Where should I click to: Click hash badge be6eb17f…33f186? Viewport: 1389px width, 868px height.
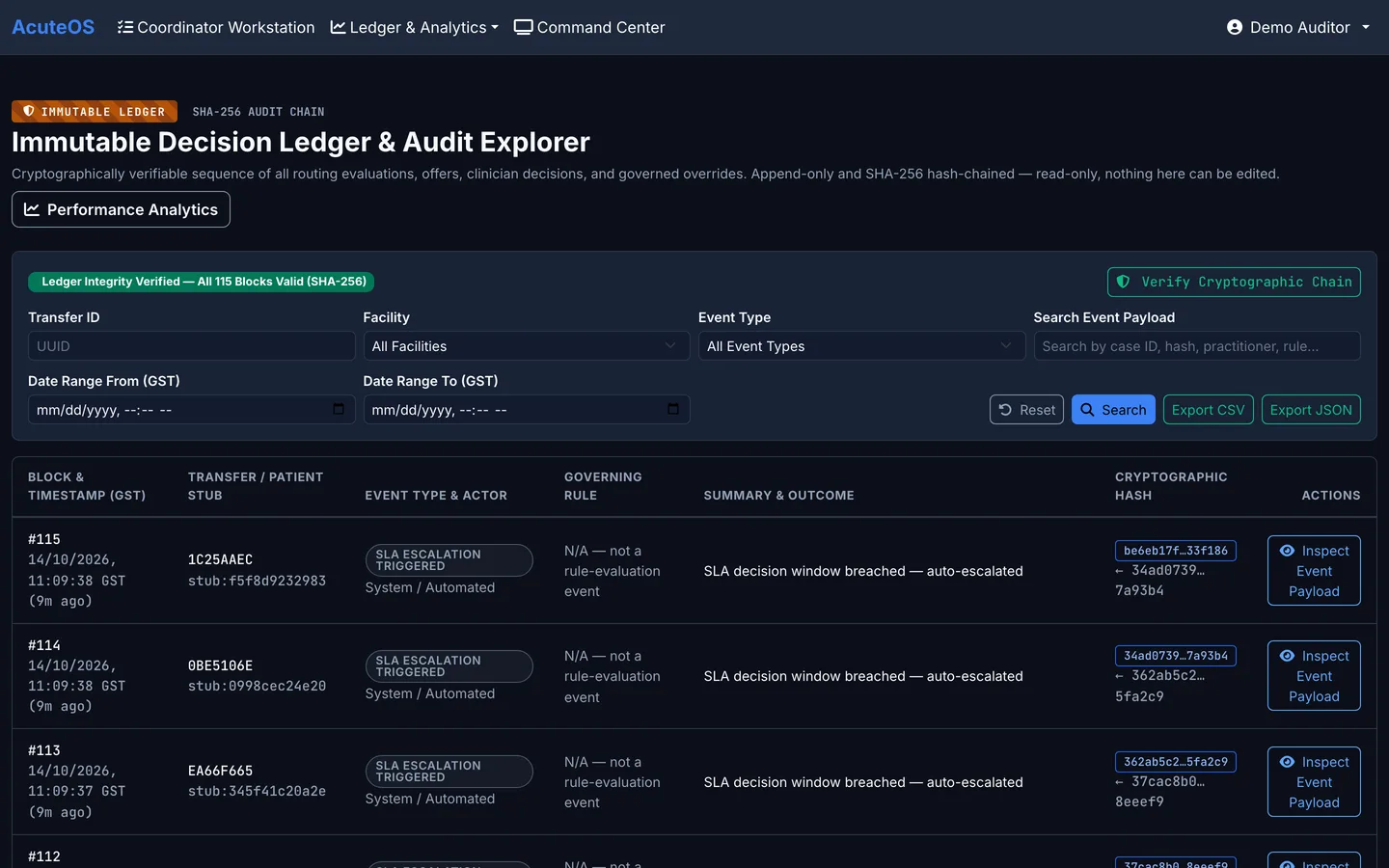[x=1175, y=551]
